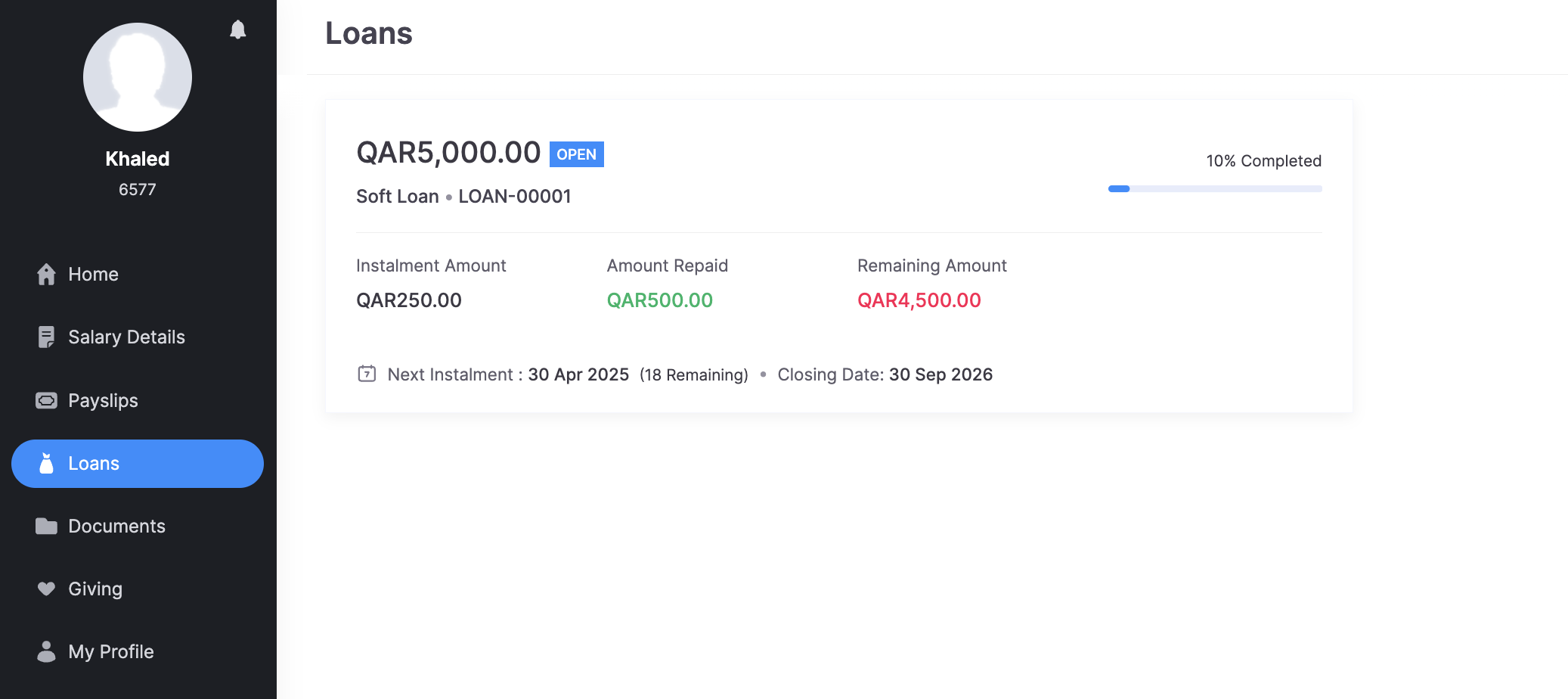The height and width of the screenshot is (699, 1568).
Task: Click the Documents folder icon
Action: (x=46, y=526)
